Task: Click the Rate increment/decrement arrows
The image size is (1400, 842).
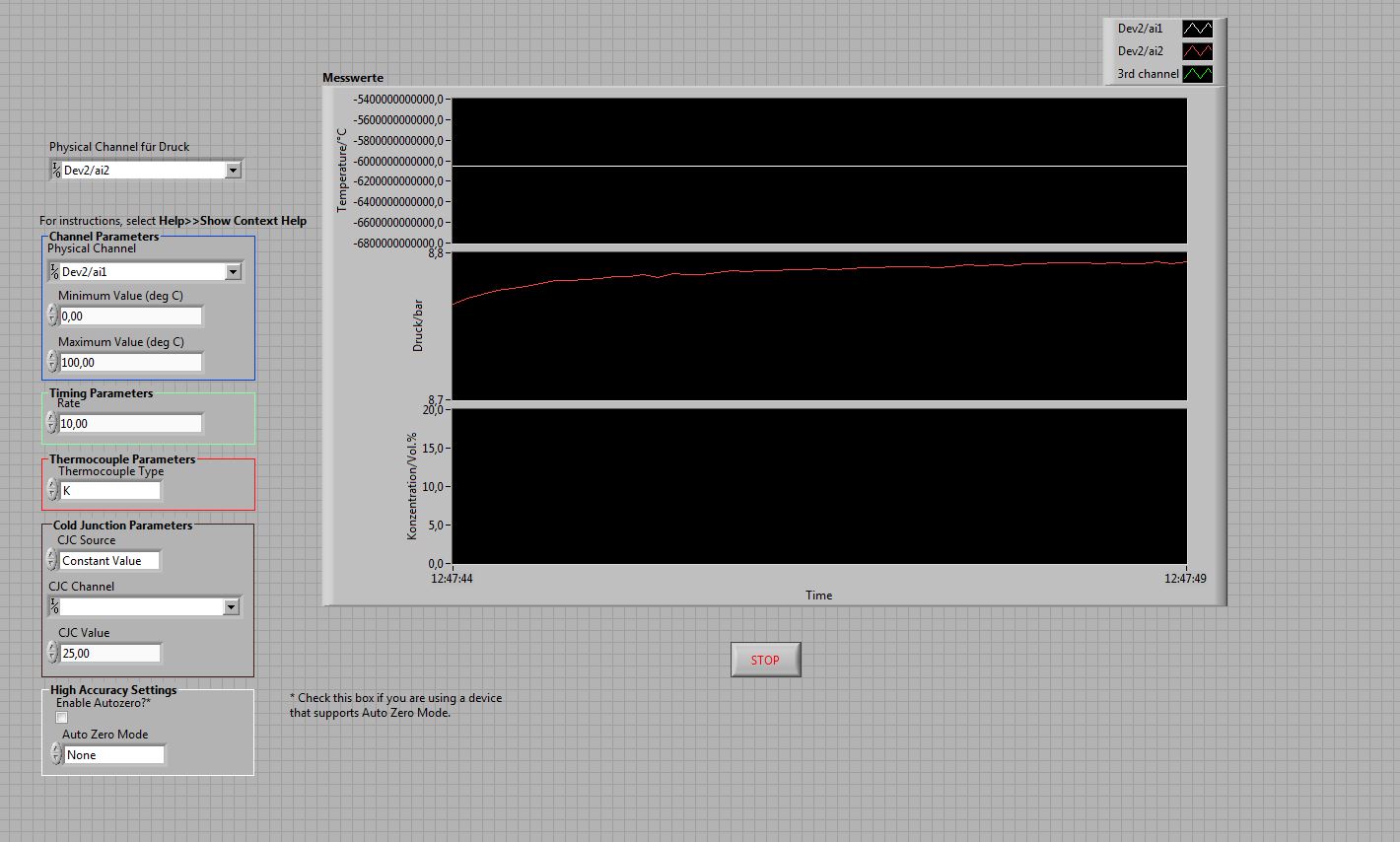Action: pyautogui.click(x=52, y=423)
